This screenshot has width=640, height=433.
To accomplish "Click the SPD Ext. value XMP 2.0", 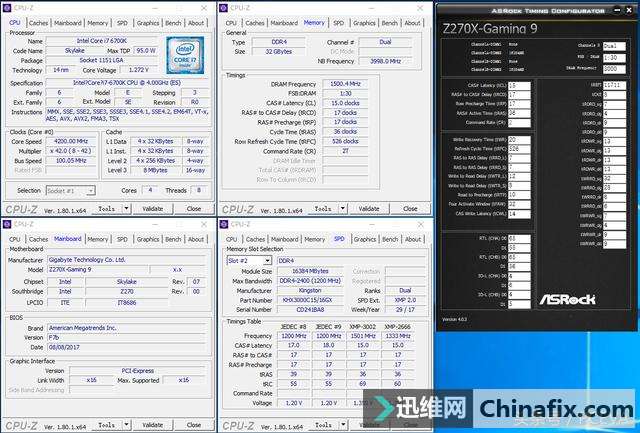I will coord(405,300).
